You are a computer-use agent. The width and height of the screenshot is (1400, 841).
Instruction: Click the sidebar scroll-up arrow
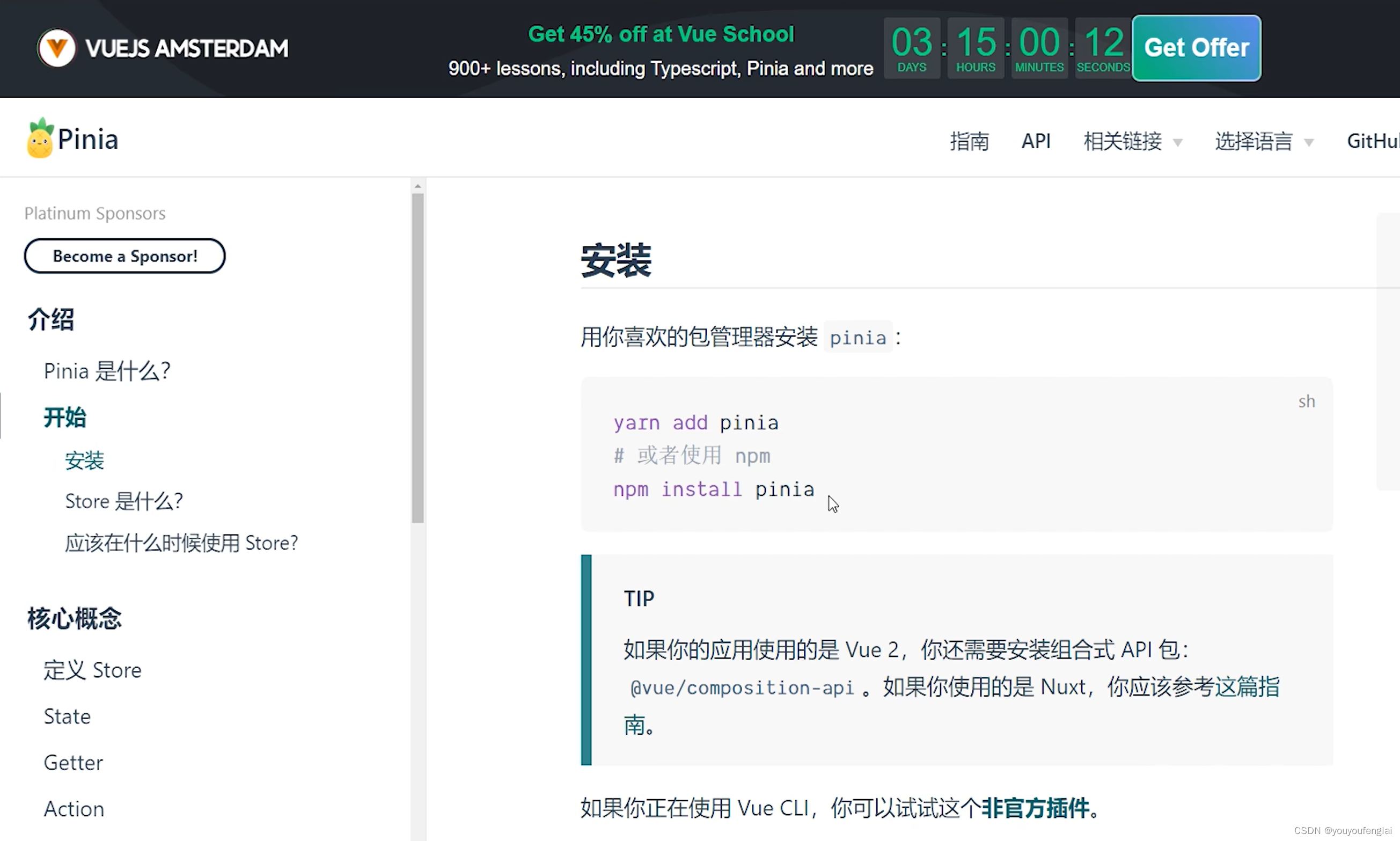417,186
